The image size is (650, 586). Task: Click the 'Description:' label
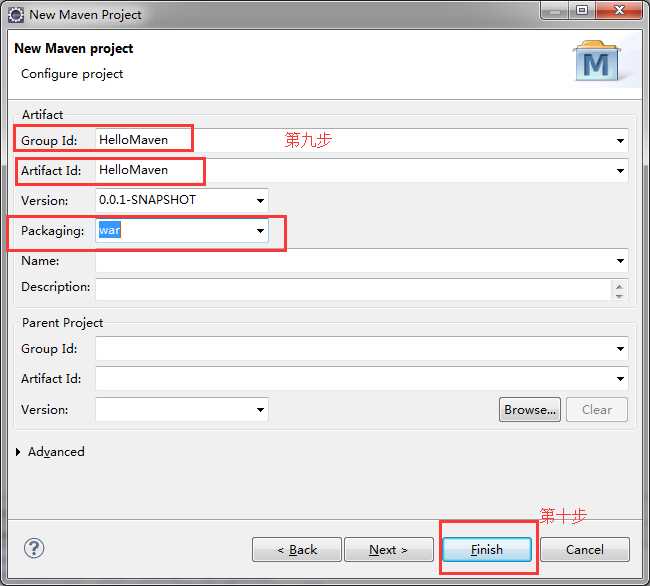click(x=56, y=287)
